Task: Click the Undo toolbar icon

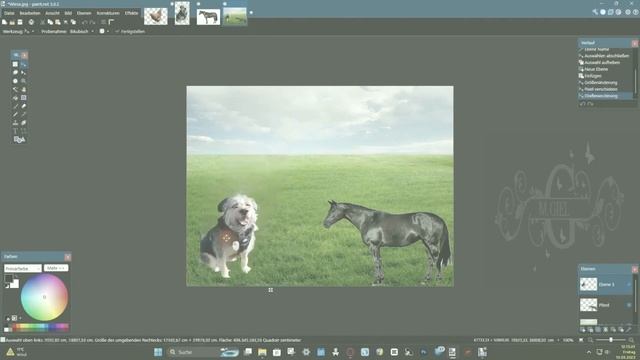Action: [x=84, y=22]
